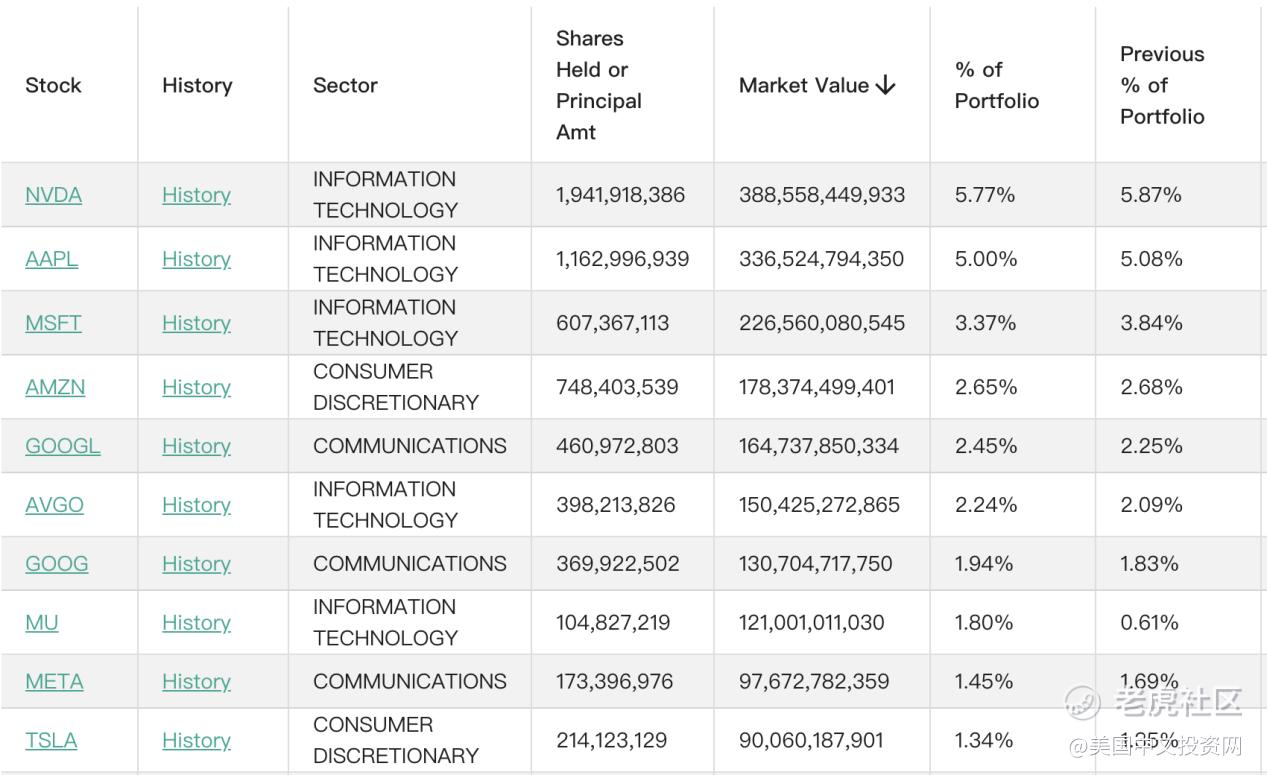The height and width of the screenshot is (775, 1267).
Task: Open the MSFT stock link
Action: point(53,323)
